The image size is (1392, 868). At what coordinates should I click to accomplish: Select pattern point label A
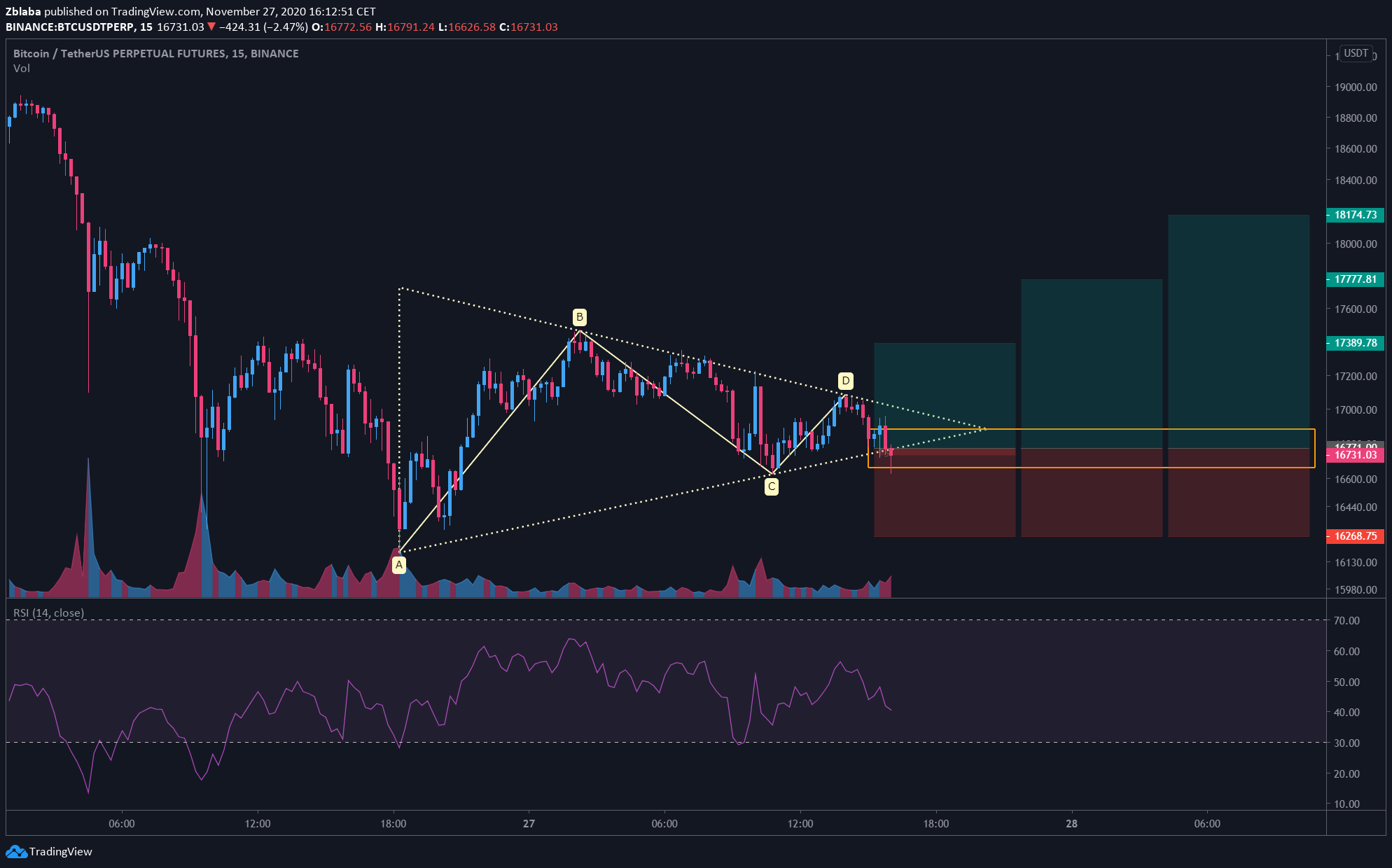(x=399, y=564)
